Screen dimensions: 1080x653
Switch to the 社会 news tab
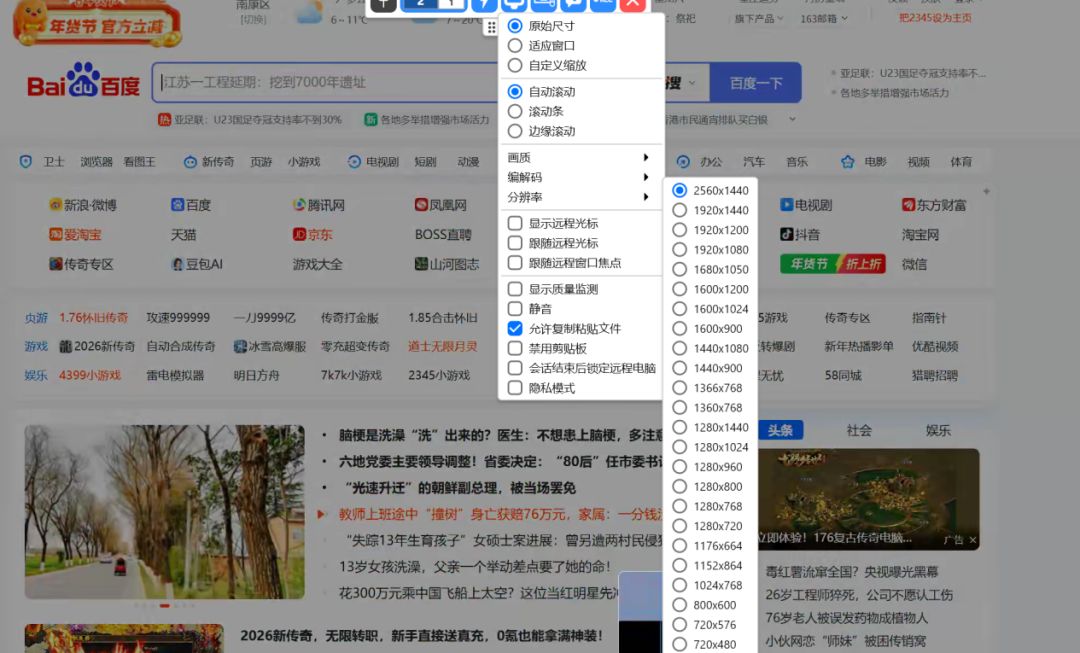pos(859,431)
